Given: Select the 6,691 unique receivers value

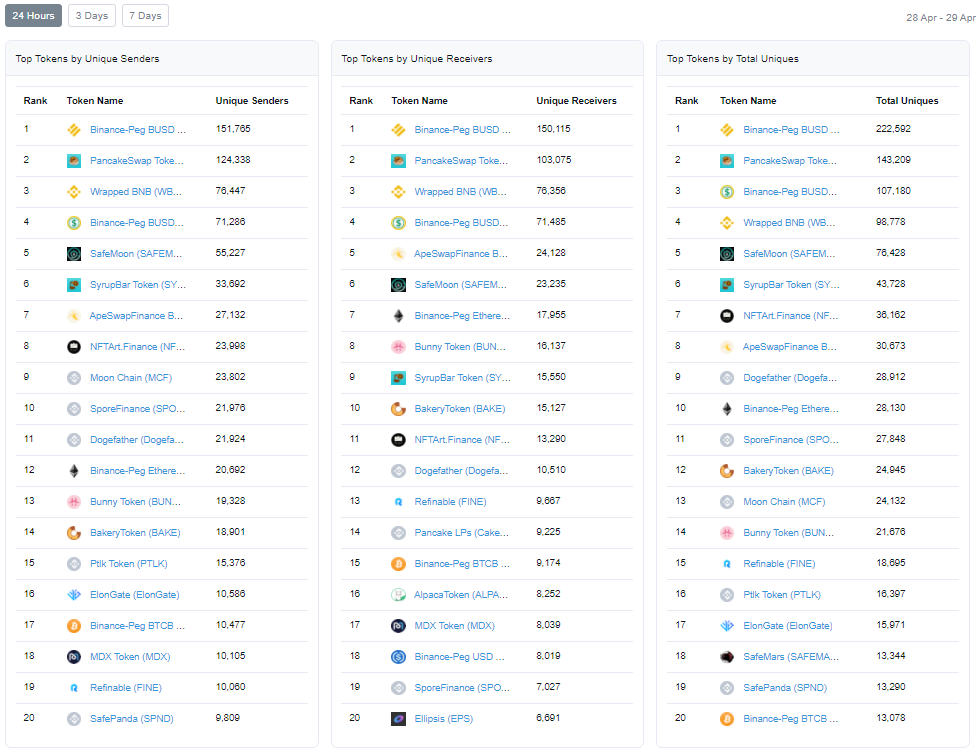Looking at the screenshot, I should coord(548,718).
